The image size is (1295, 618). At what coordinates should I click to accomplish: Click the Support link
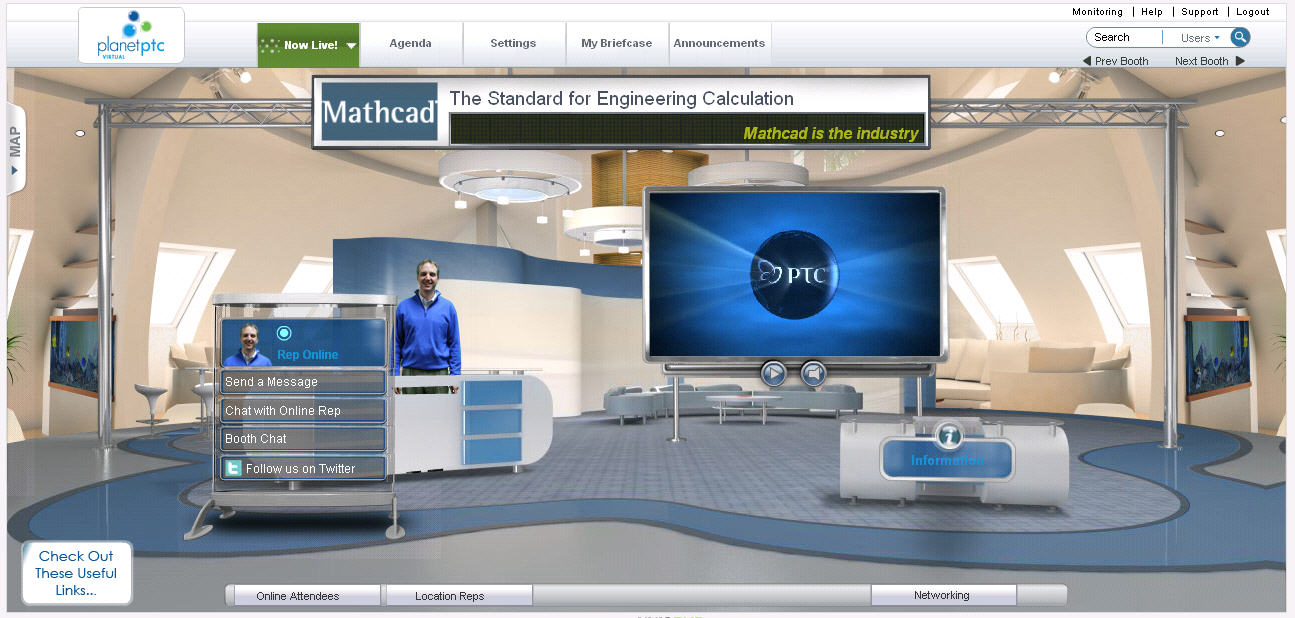(1200, 12)
